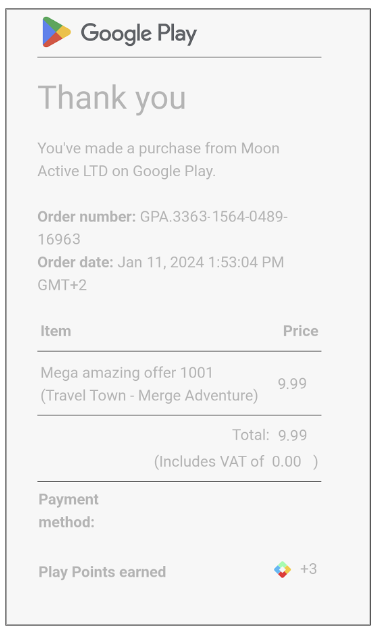
Task: Click the Google Play wordmark text
Action: (138, 34)
